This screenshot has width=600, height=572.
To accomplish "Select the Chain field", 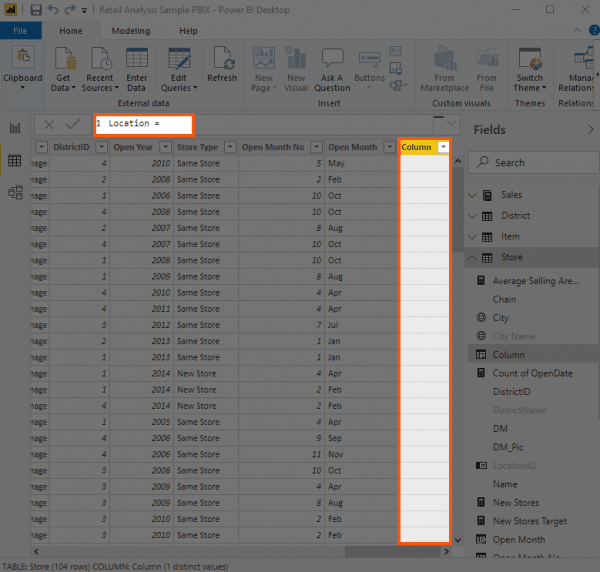I will tap(504, 299).
